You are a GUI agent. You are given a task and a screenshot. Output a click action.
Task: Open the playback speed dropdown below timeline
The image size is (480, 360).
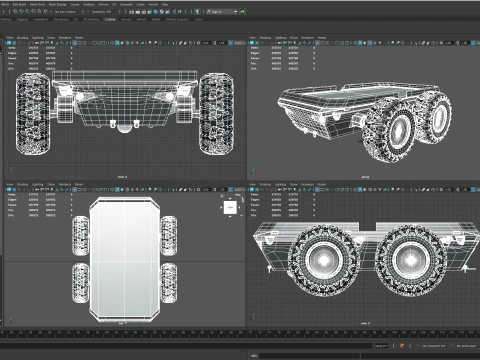point(380,346)
